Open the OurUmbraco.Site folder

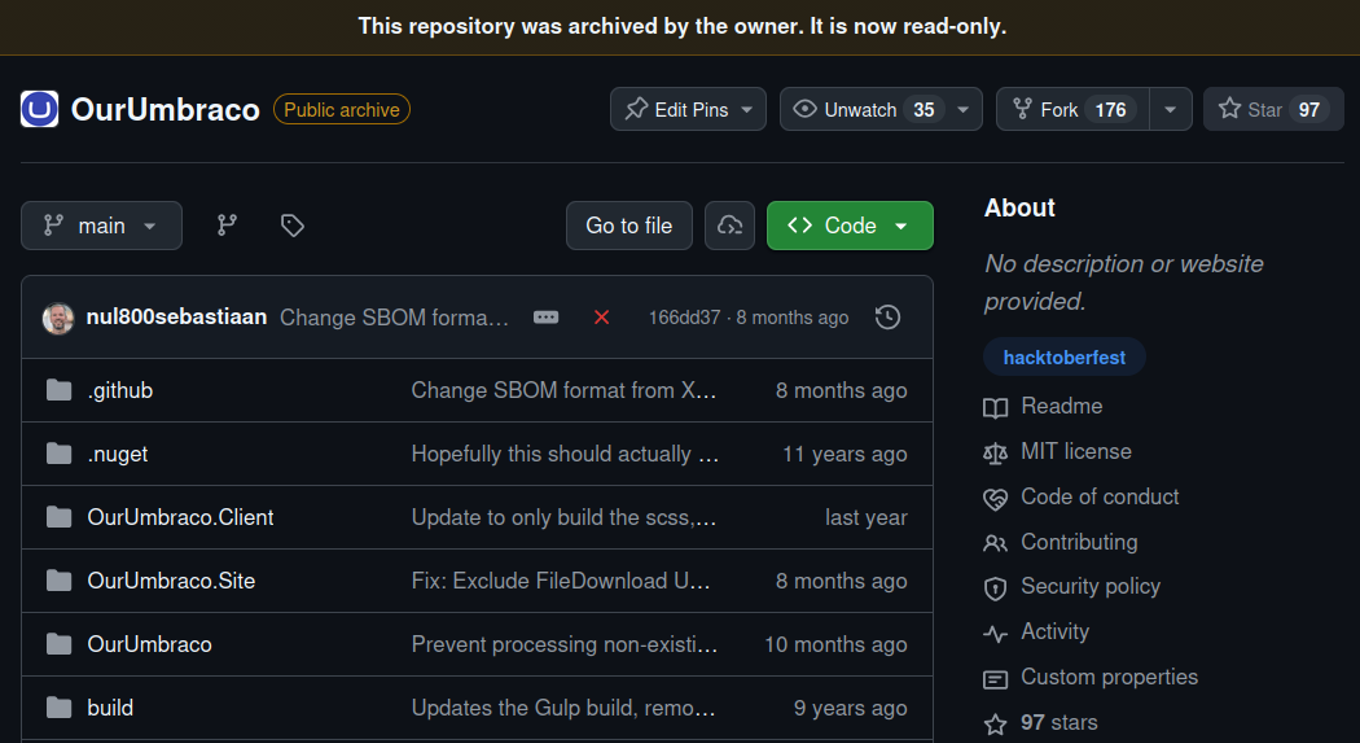click(171, 581)
